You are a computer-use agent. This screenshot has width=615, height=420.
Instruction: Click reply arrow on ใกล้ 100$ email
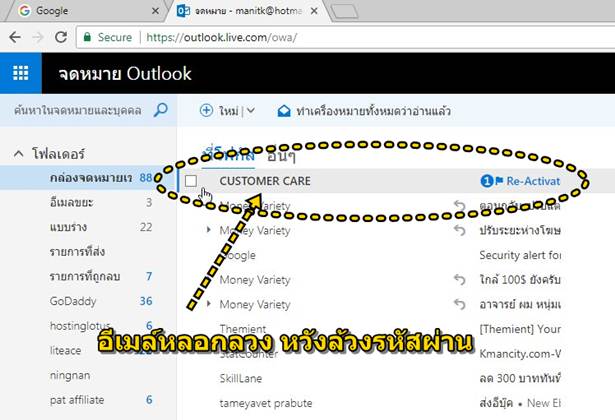pos(459,280)
